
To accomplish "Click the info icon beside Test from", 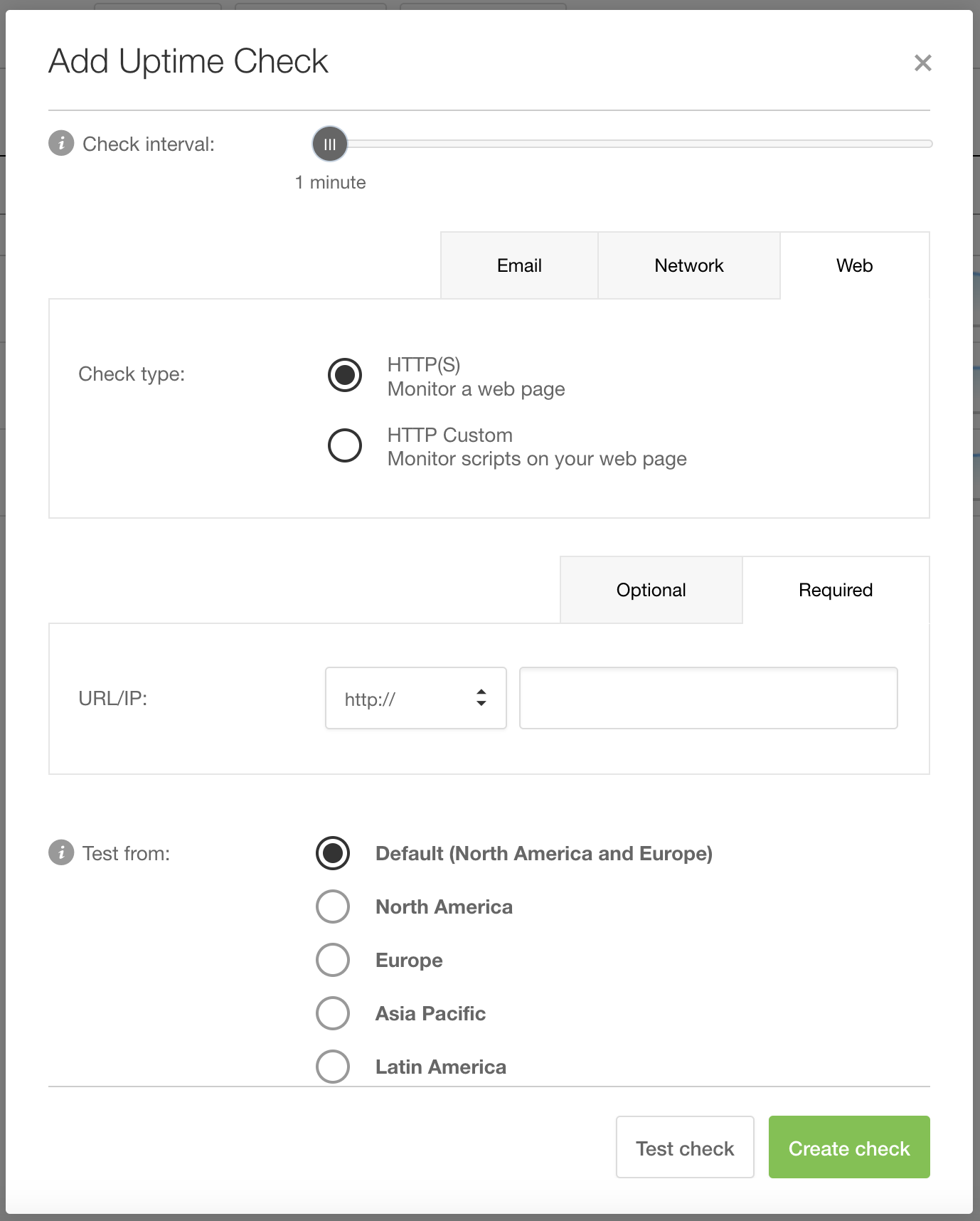I will click(61, 852).
